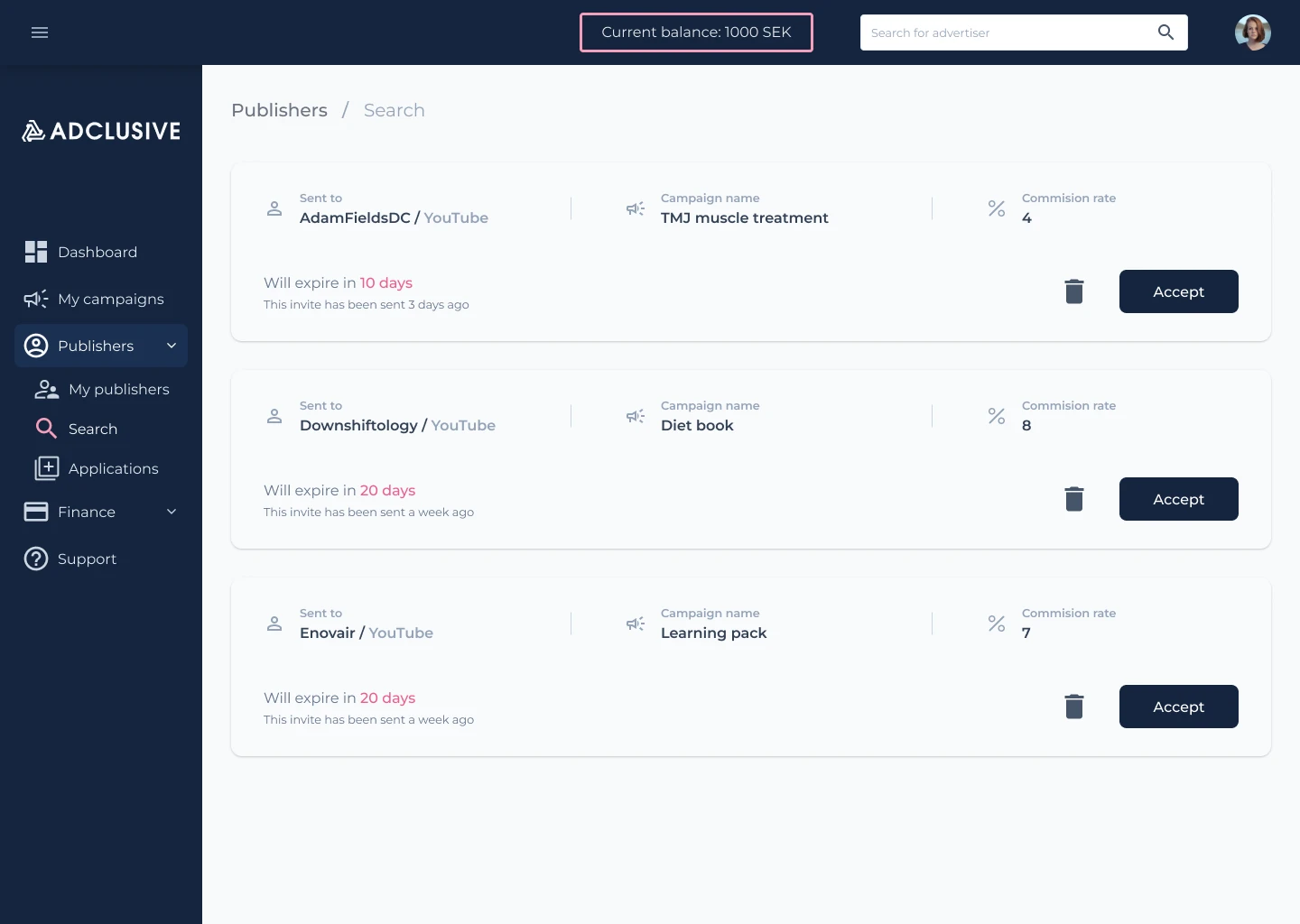Open Dashboard from the sidebar
1300x924 pixels.
coord(101,252)
